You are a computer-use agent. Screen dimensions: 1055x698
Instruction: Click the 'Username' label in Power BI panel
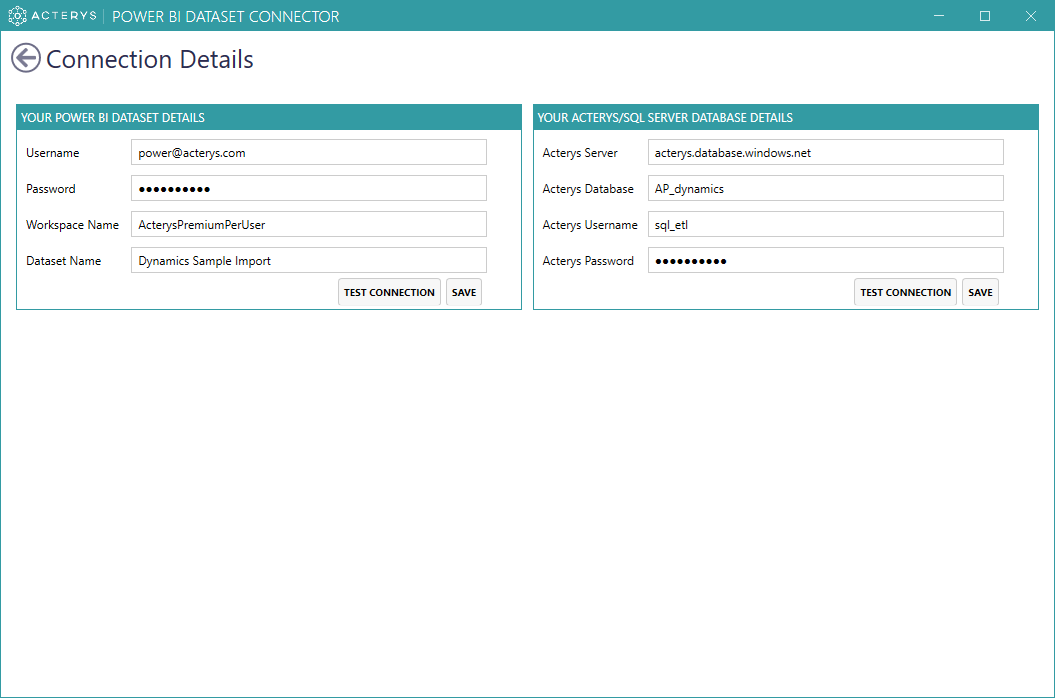click(x=52, y=153)
